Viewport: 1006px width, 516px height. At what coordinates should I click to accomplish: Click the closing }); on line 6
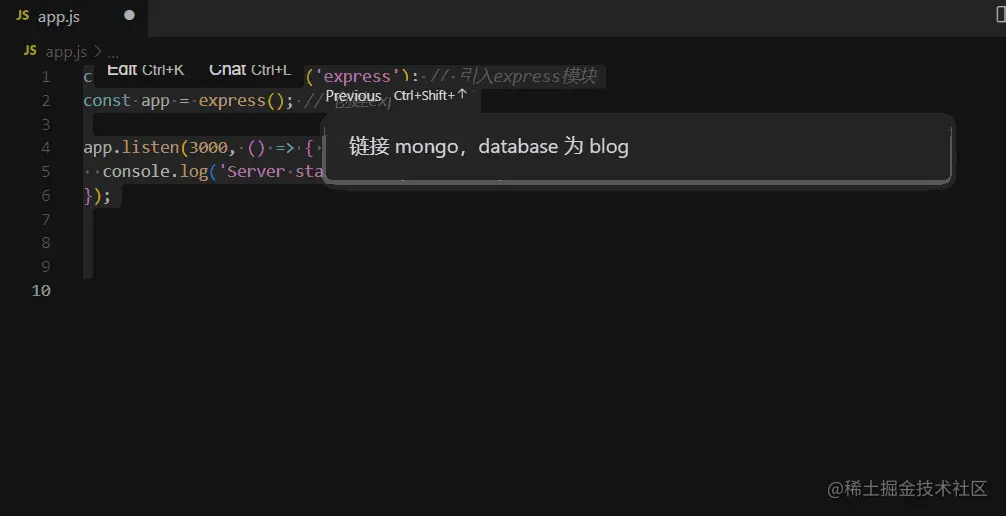click(97, 196)
